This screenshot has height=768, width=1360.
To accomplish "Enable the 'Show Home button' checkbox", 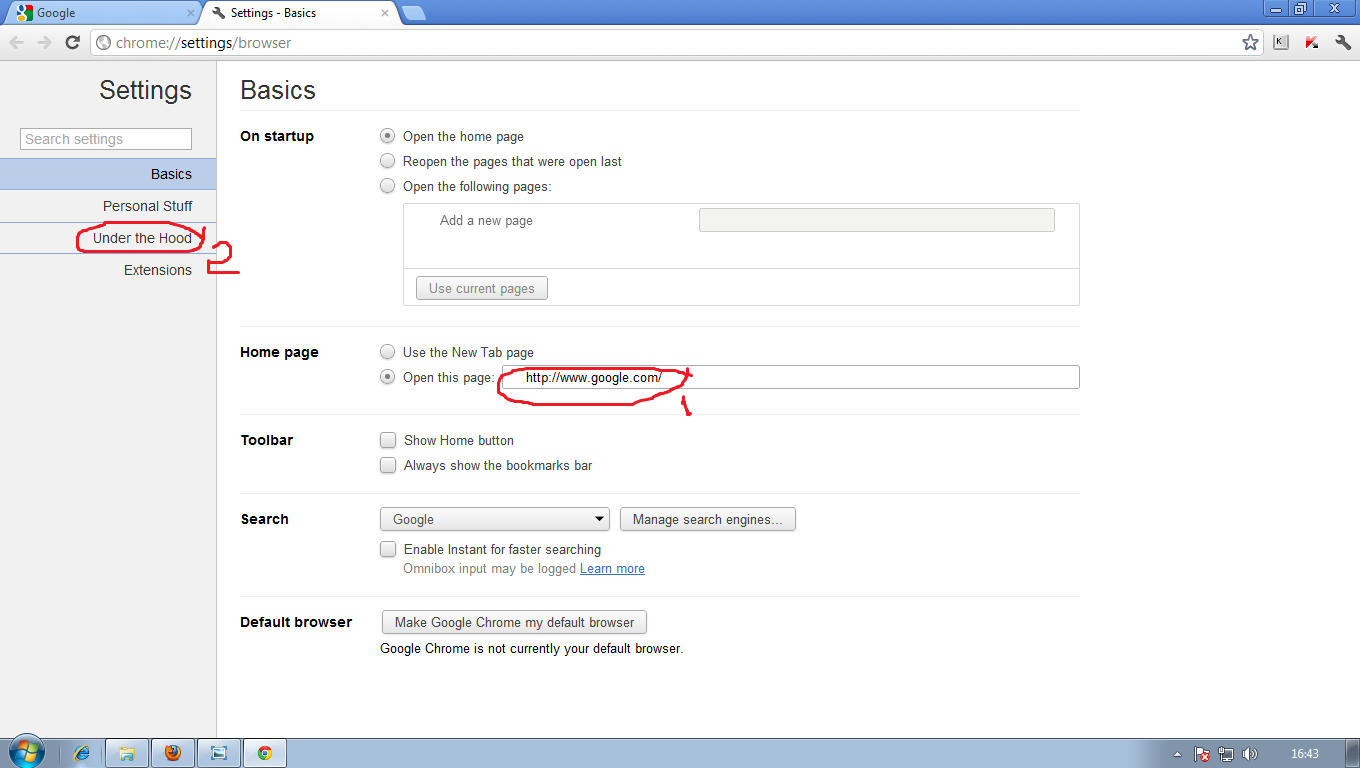I will pyautogui.click(x=388, y=440).
